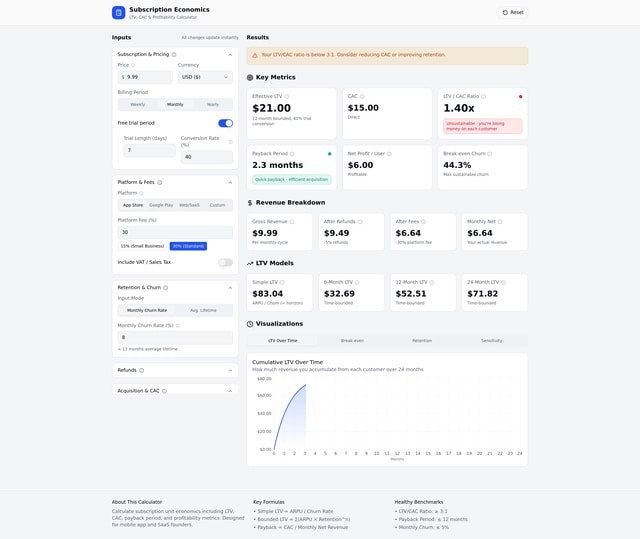The height and width of the screenshot is (539, 640).
Task: Choose Web/SaaS platform option
Action: pos(189,205)
